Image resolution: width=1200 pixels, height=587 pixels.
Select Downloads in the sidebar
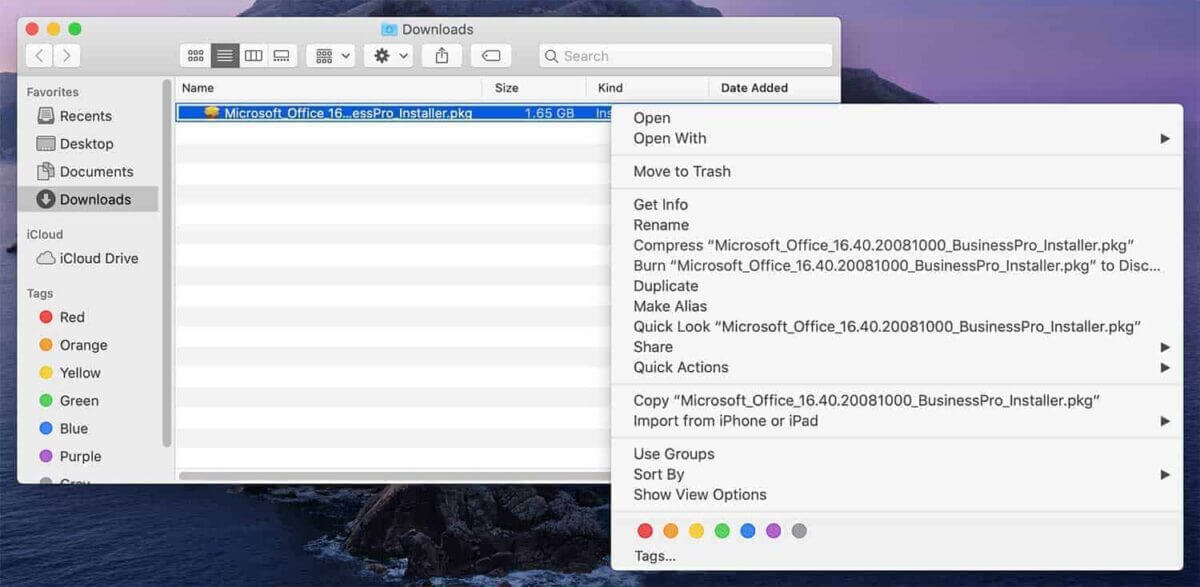click(88, 199)
